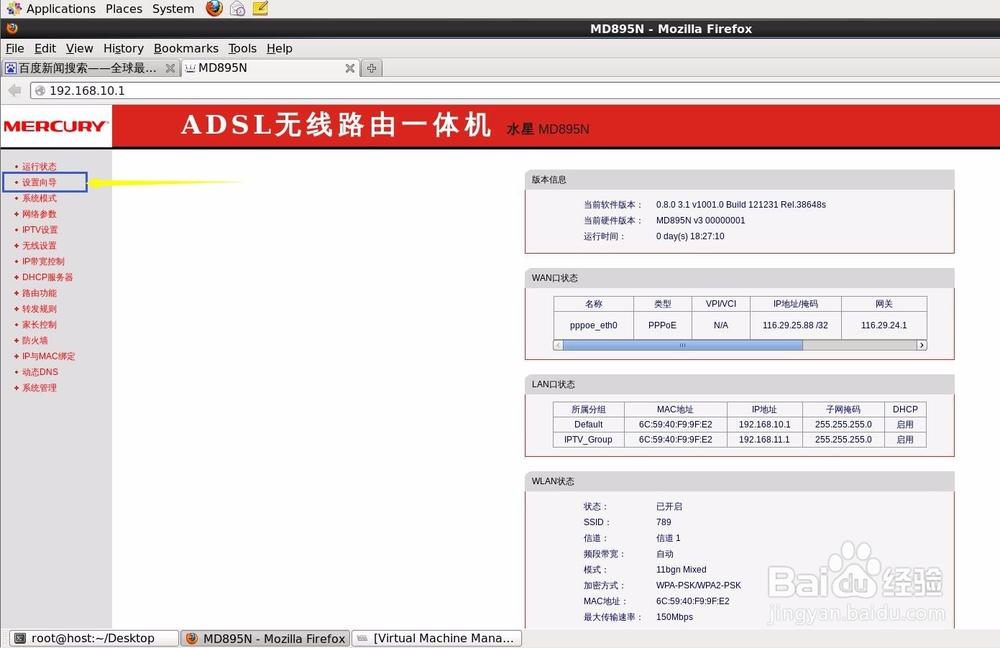1000x648 pixels.
Task: Click the PPPoE type cell
Action: [x=662, y=325]
